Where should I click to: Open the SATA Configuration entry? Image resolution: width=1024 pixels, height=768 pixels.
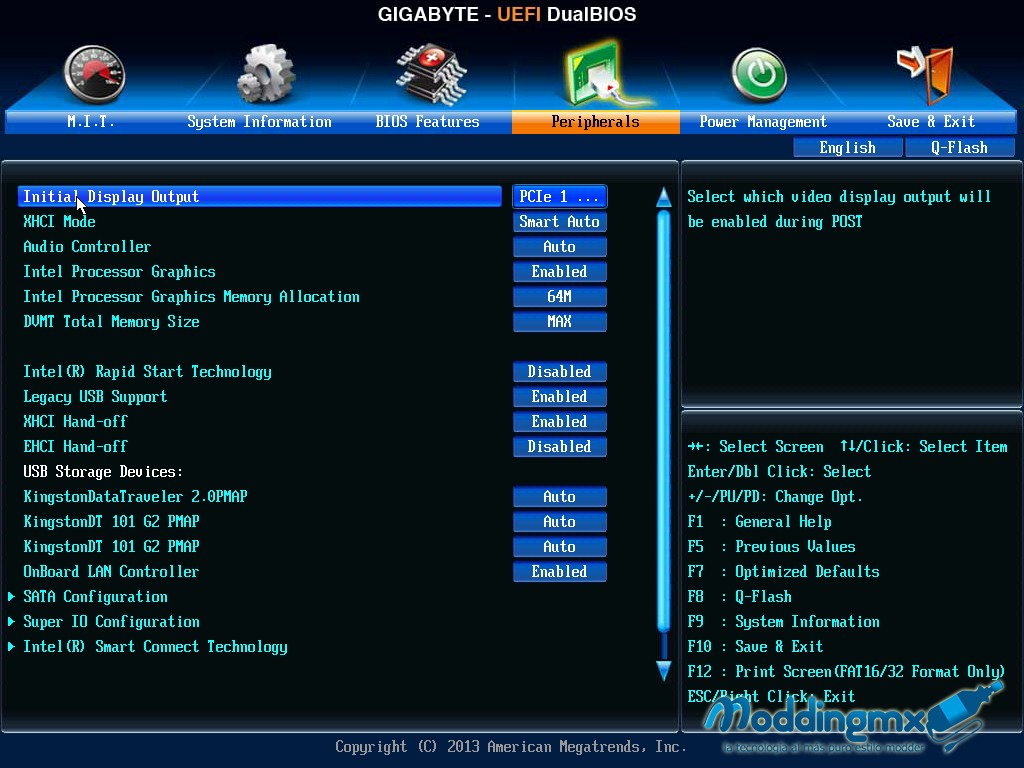point(95,596)
